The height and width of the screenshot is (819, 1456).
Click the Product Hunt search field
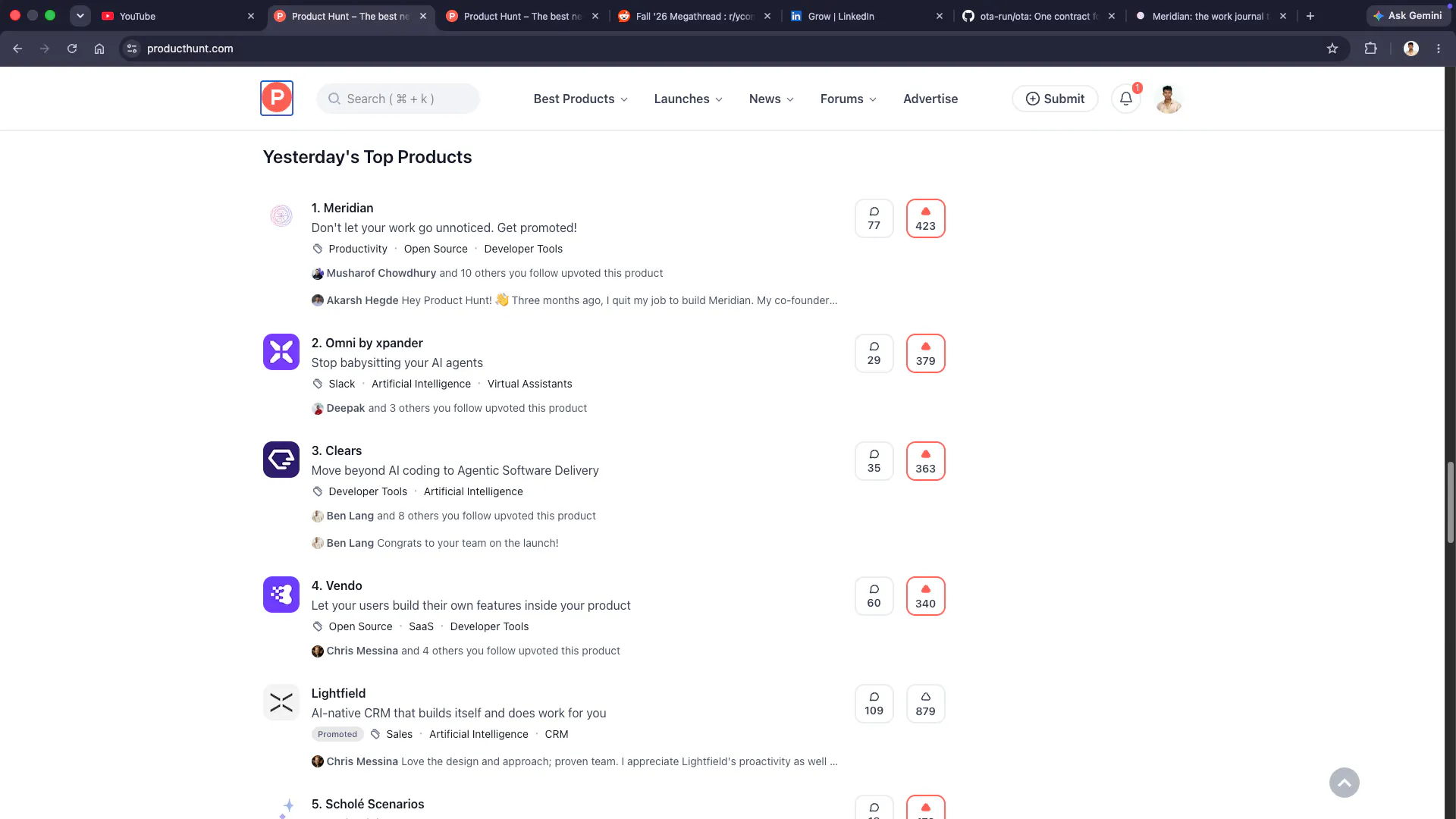point(398,99)
